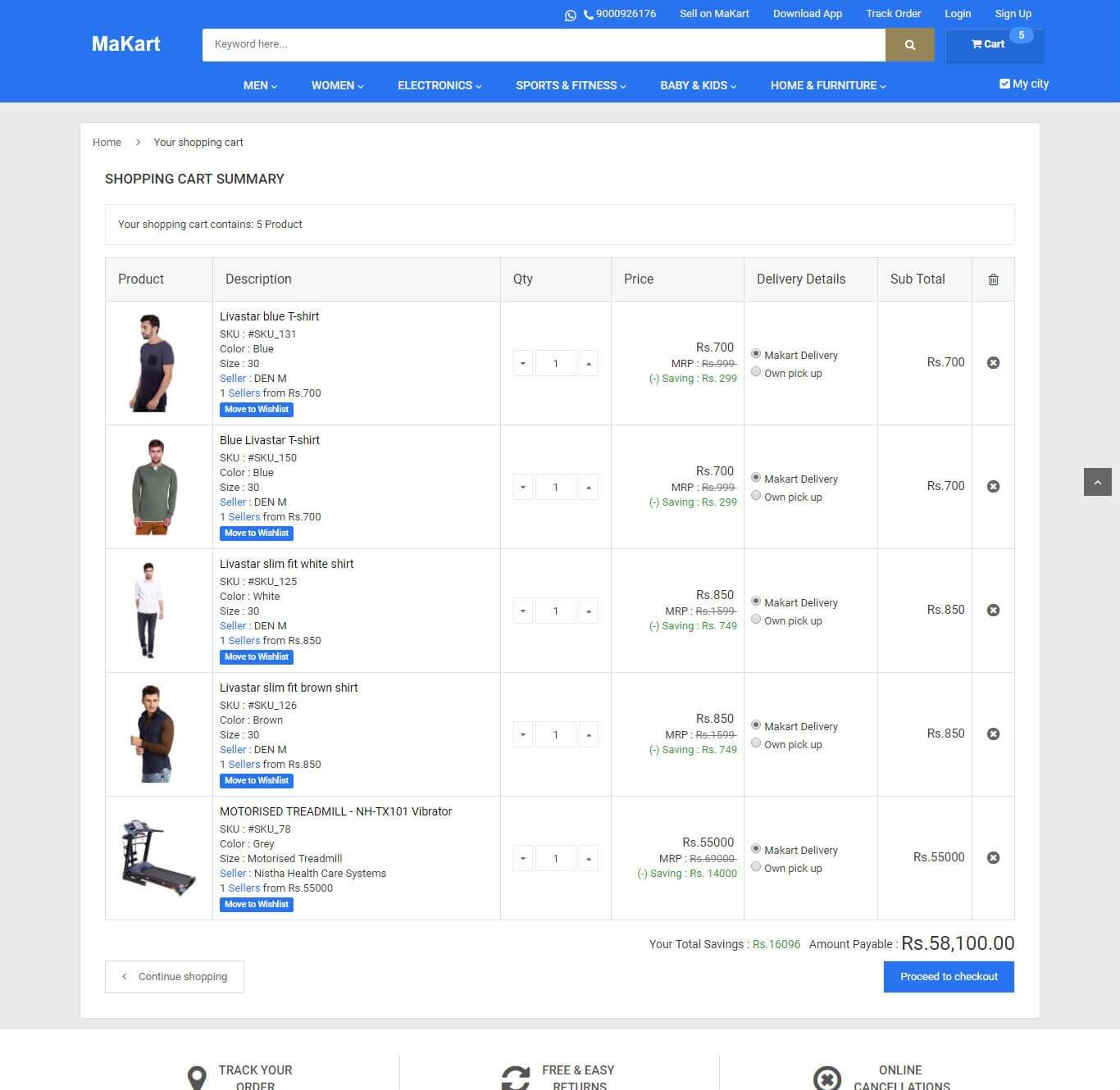The width and height of the screenshot is (1120, 1090).
Task: Choose Makart Delivery for the treadmill
Action: click(x=756, y=849)
